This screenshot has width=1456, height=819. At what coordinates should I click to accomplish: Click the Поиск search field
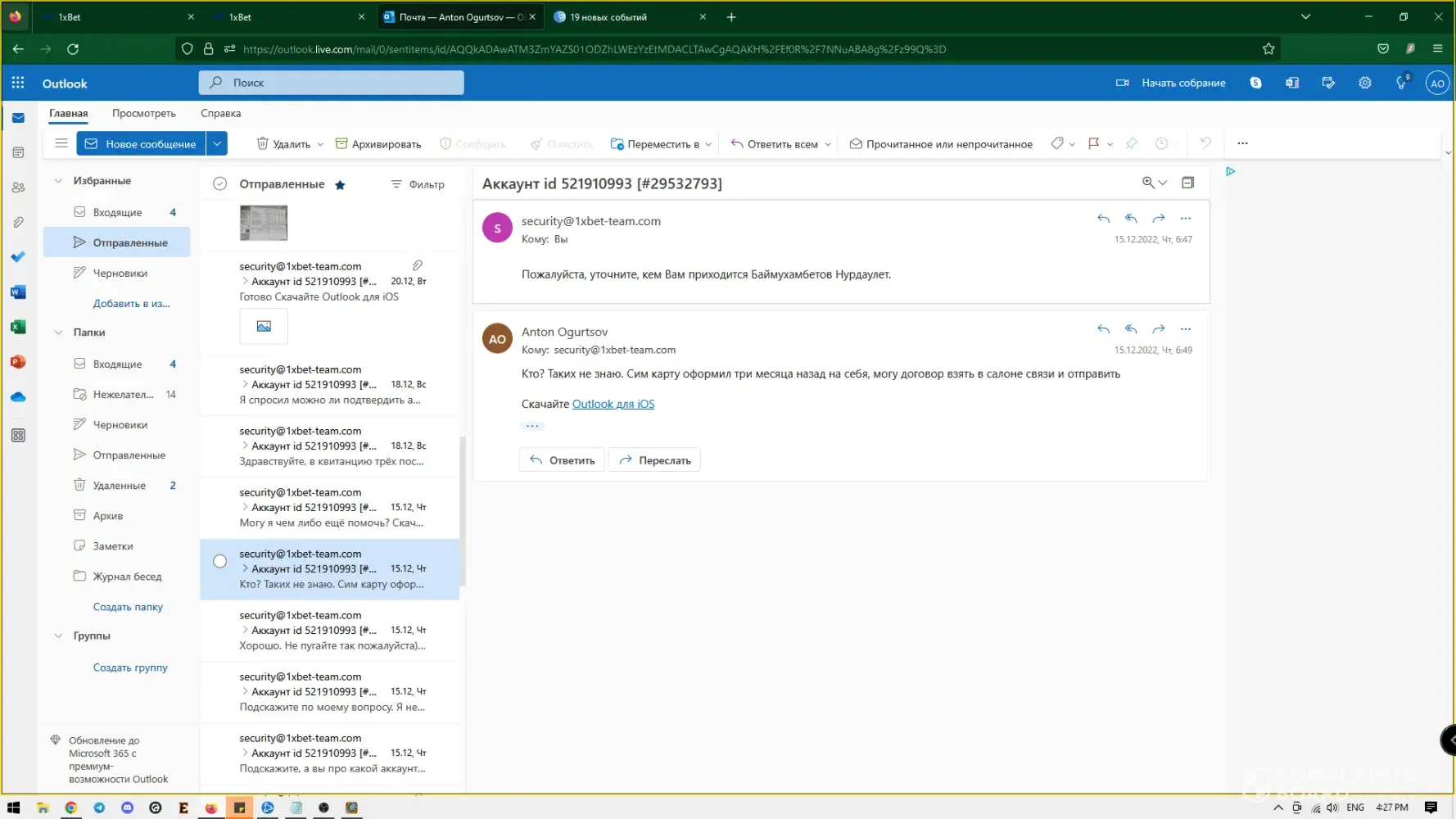[x=331, y=83]
